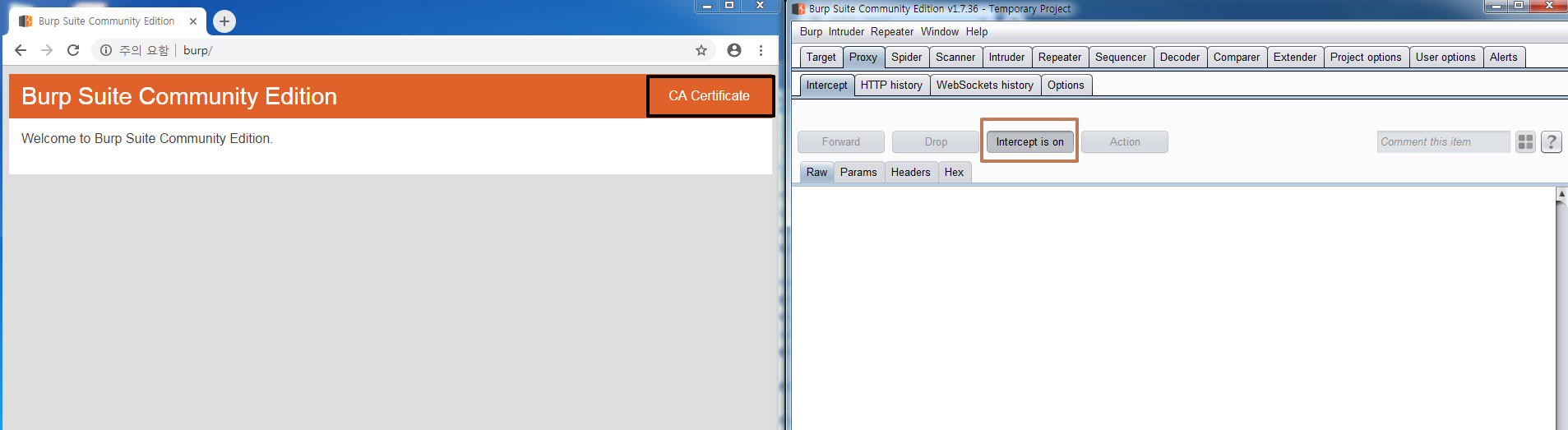Go back in the Chrome browser

21,50
